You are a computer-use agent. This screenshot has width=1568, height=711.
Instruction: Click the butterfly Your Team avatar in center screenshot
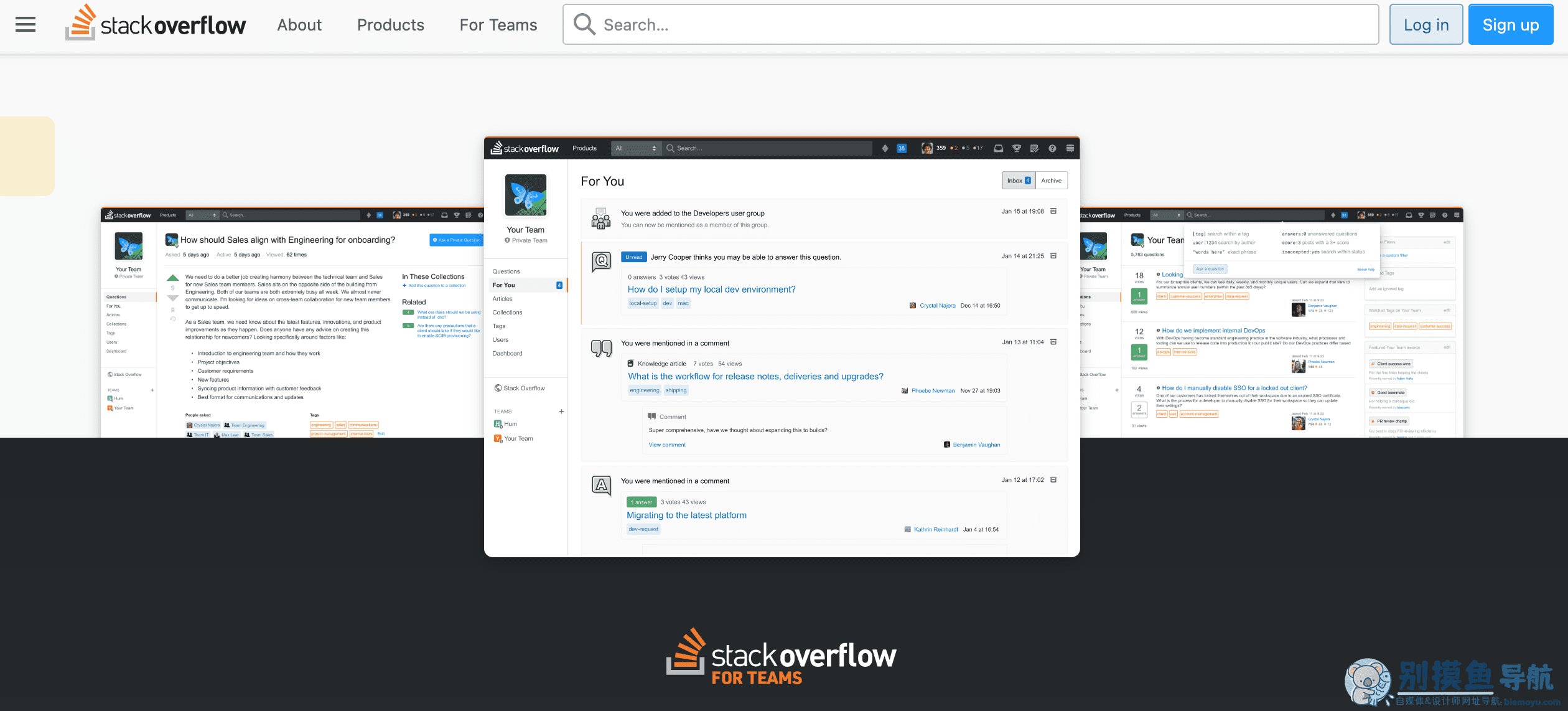pyautogui.click(x=526, y=195)
